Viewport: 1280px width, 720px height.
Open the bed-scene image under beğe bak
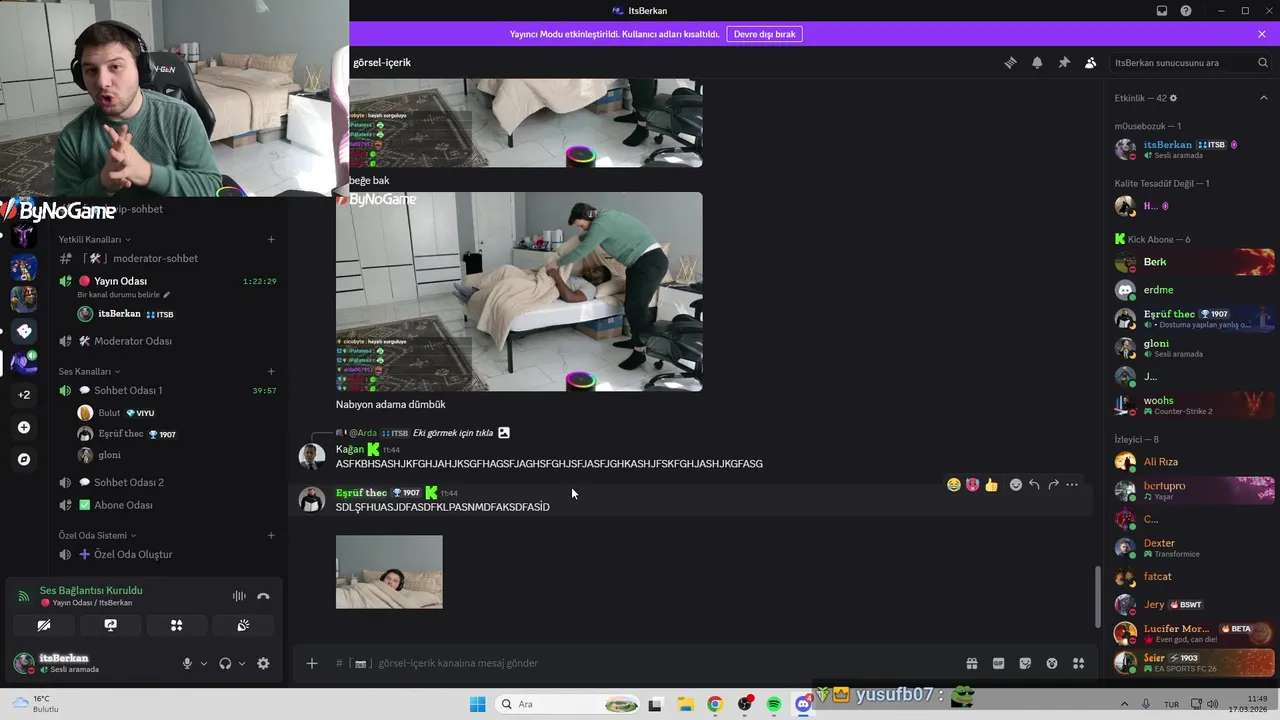click(x=519, y=291)
